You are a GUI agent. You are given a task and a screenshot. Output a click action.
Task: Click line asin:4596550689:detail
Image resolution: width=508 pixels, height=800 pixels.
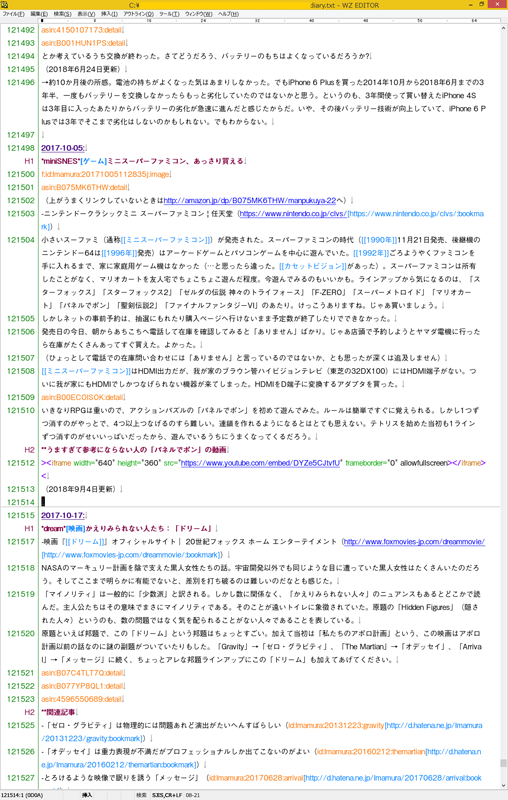83,699
